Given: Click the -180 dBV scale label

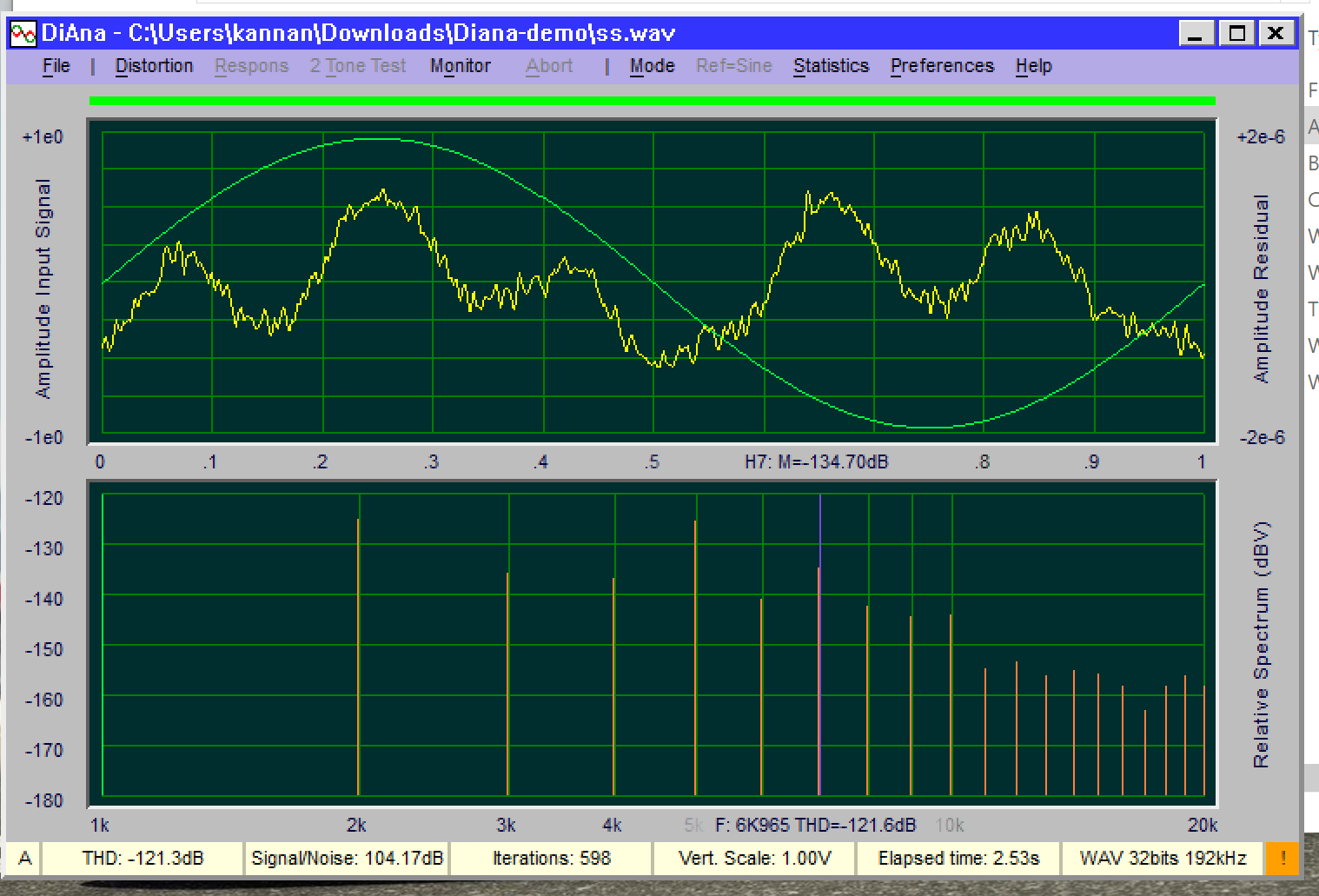Looking at the screenshot, I should (44, 800).
